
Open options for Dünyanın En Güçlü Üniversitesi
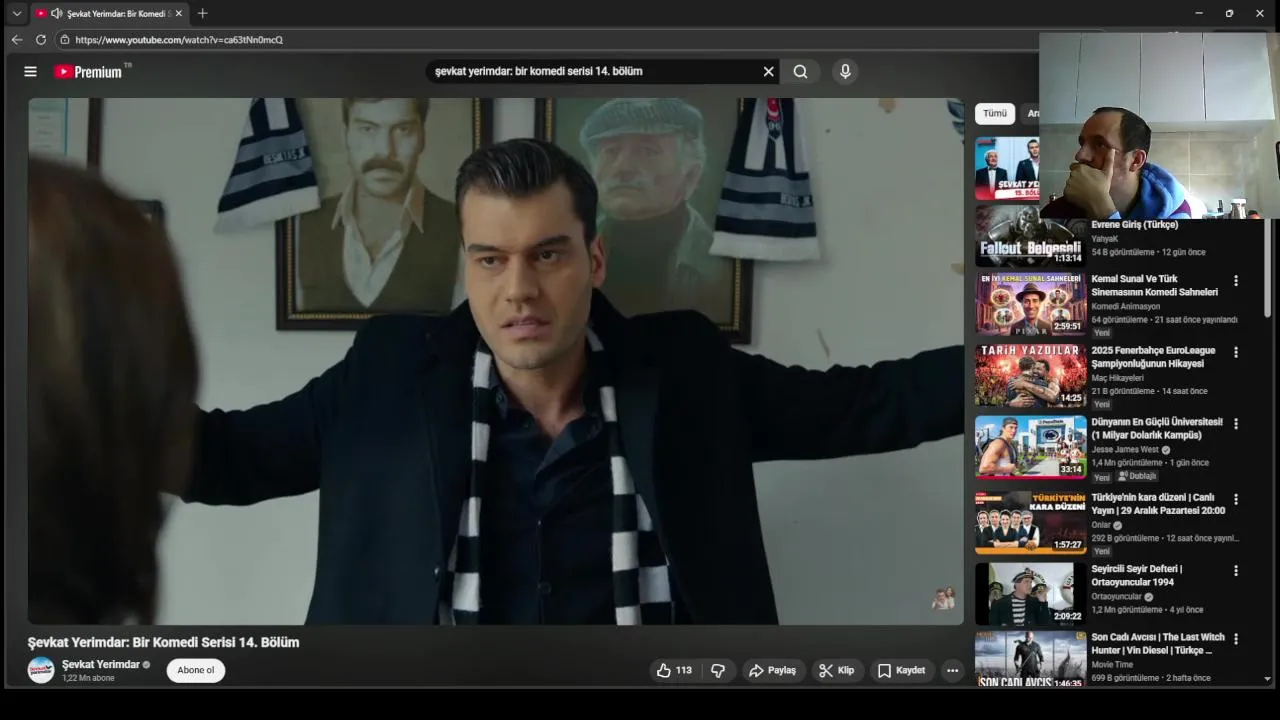(1236, 423)
